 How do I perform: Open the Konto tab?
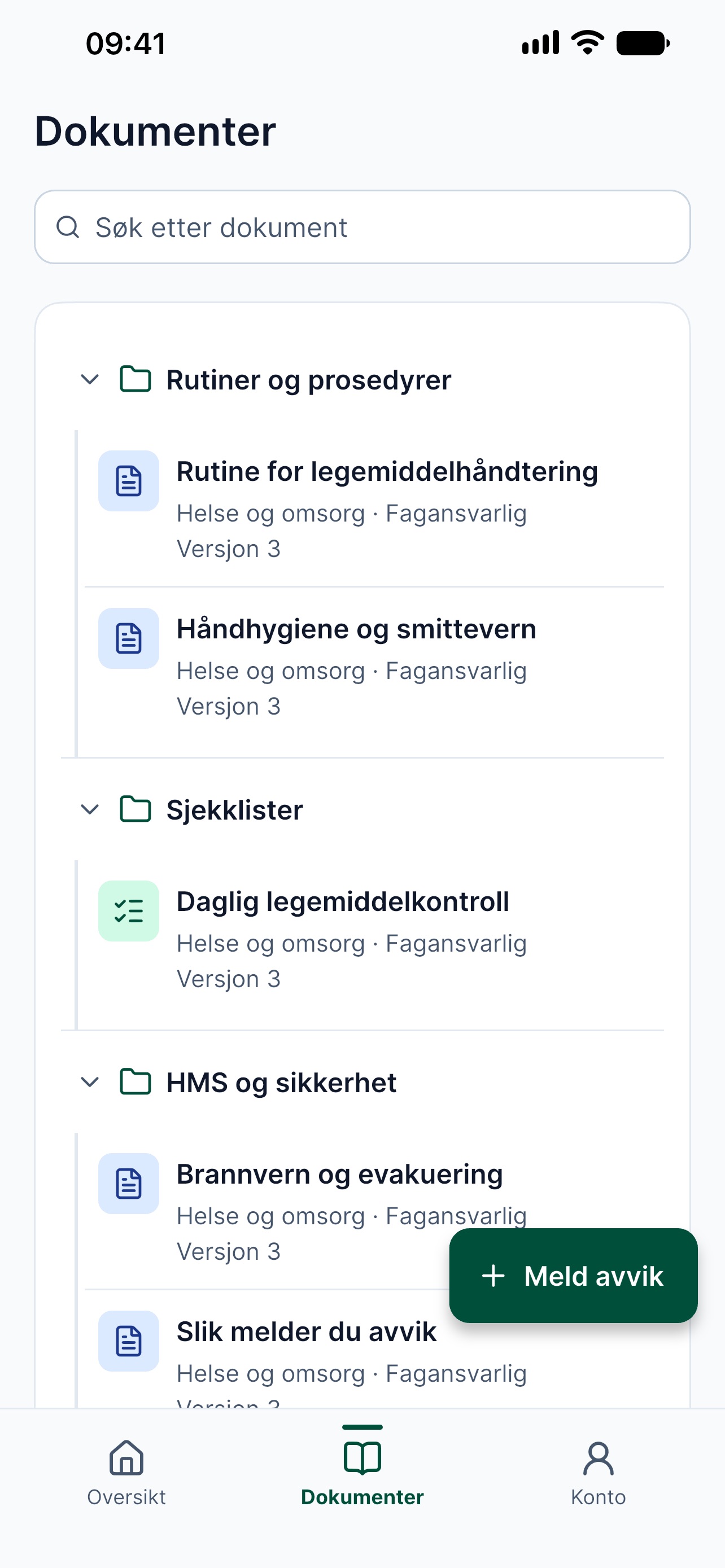(x=599, y=1473)
